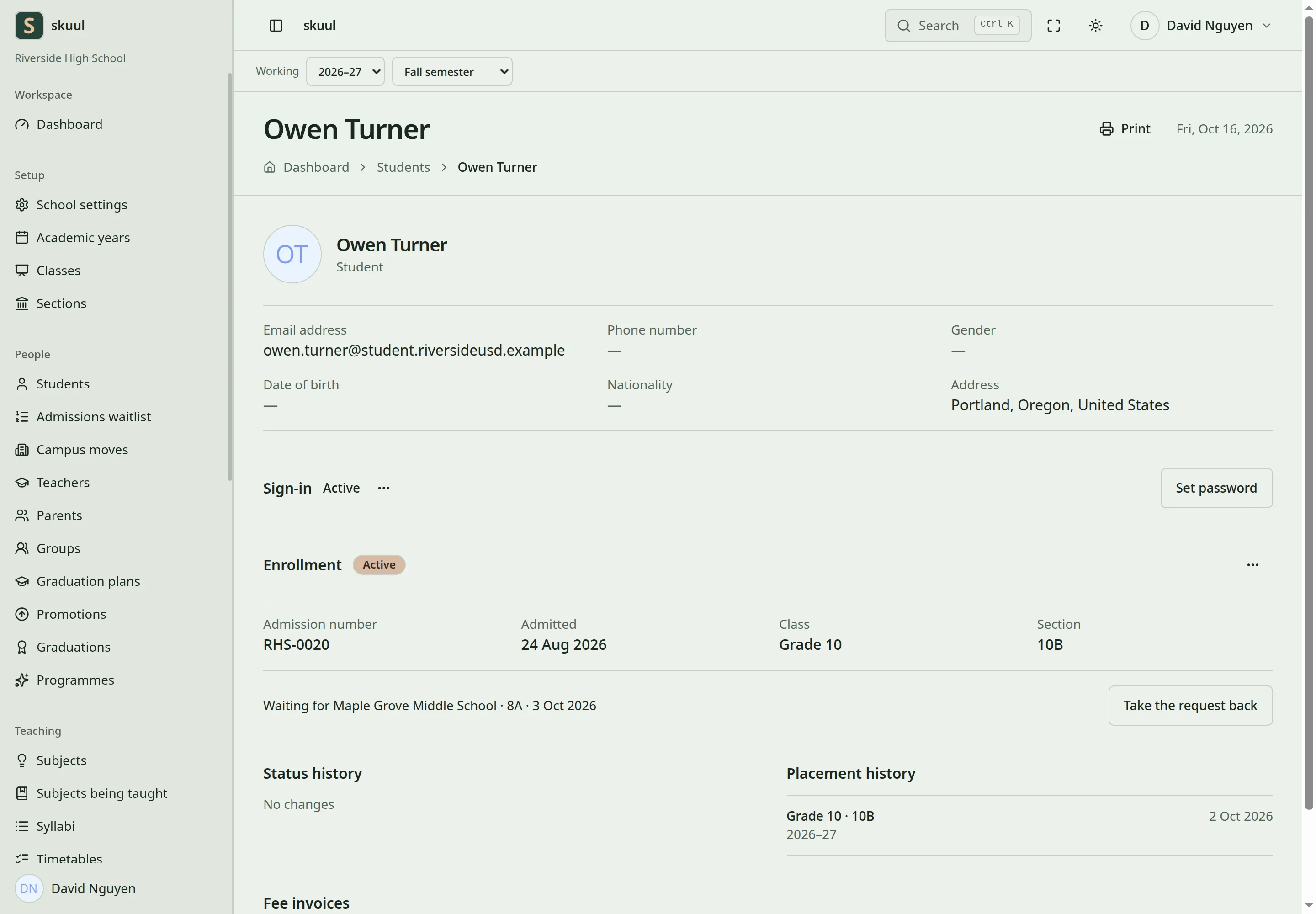Toggle the light/dark theme sun icon
The image size is (1316, 914).
(1095, 26)
